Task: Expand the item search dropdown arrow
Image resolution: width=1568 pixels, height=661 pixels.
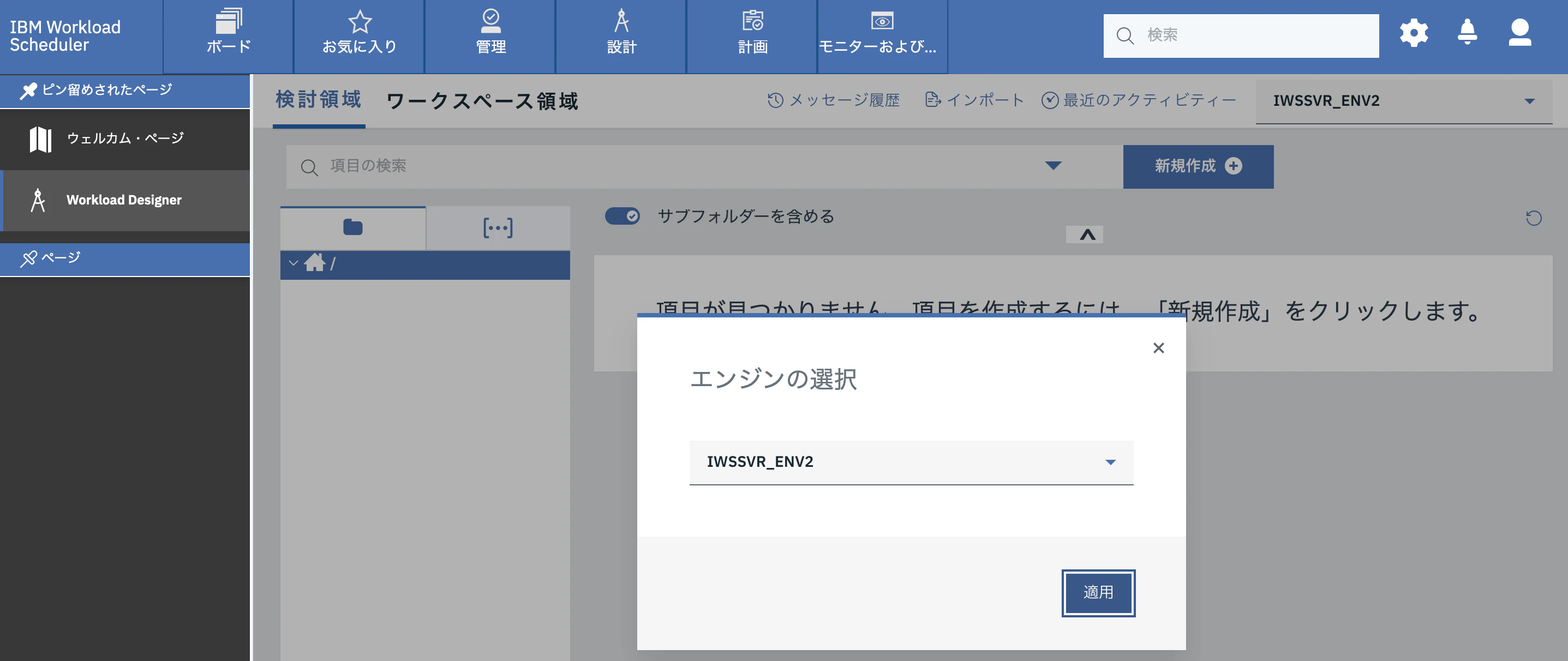Action: 1052,166
